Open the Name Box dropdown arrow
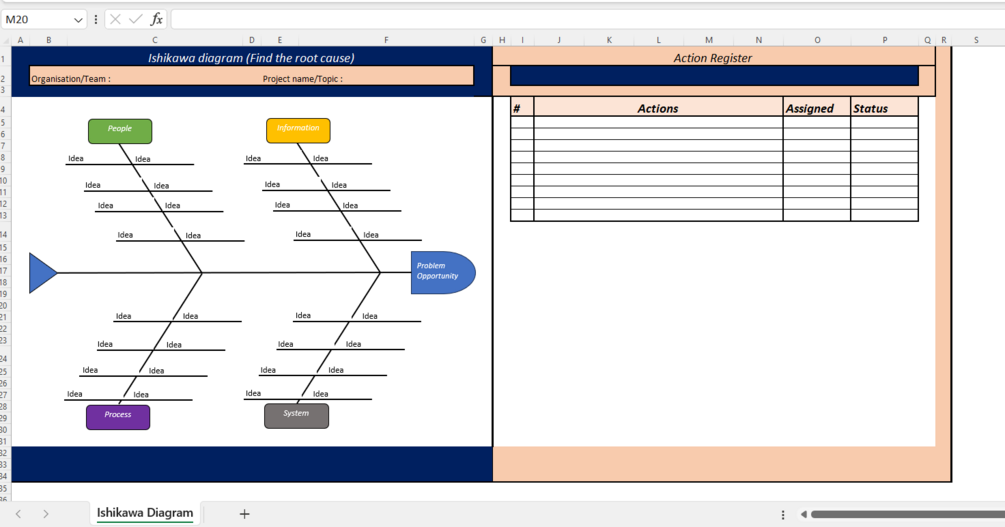The image size is (1005, 527). [78, 20]
